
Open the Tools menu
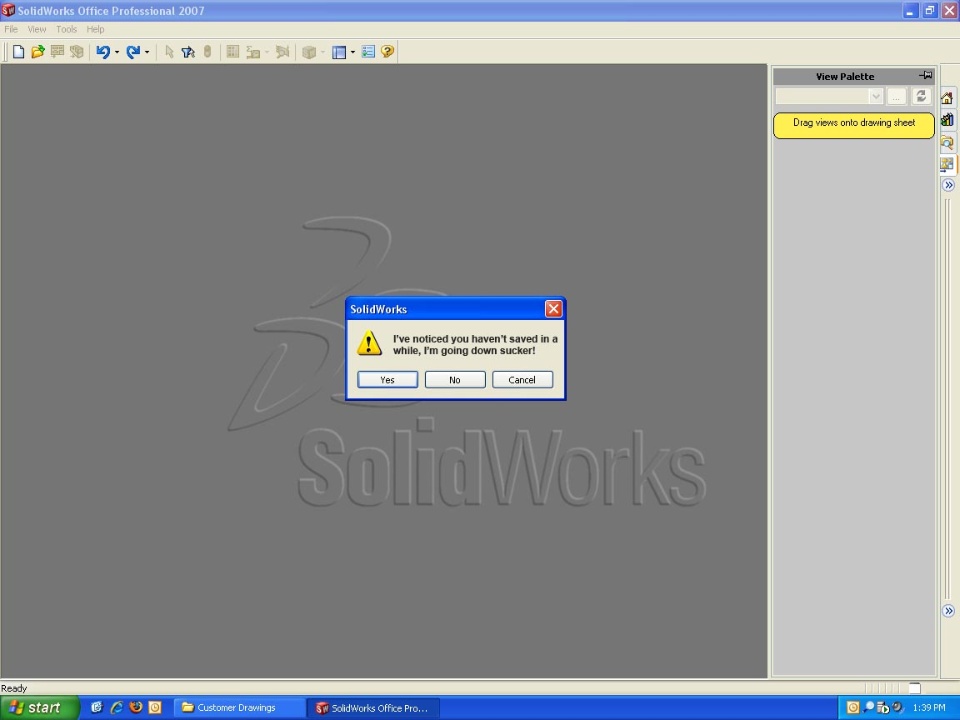pyautogui.click(x=66, y=29)
